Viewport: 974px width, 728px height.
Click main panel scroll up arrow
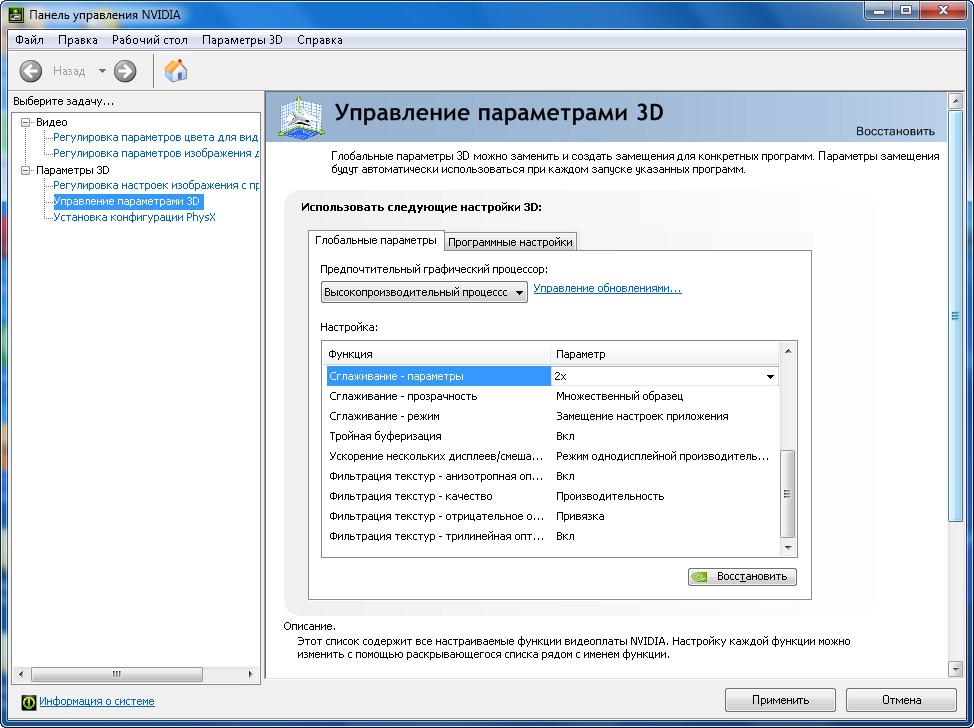pyautogui.click(x=955, y=101)
